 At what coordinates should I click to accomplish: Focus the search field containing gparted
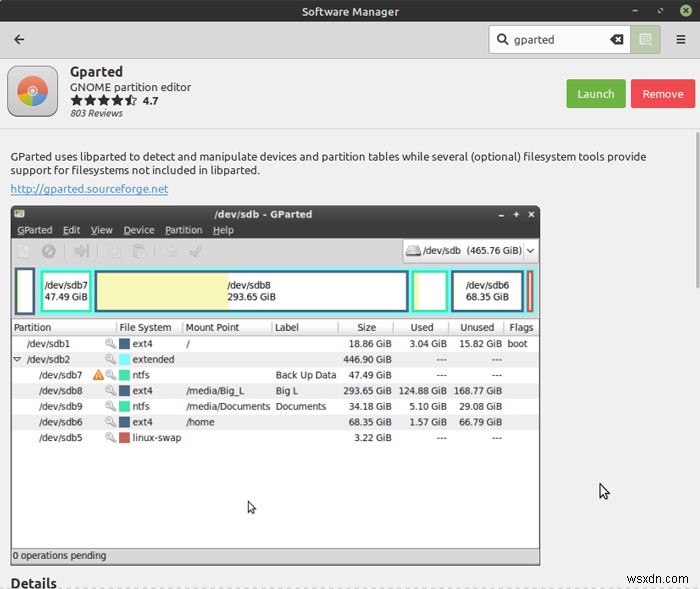coord(559,39)
